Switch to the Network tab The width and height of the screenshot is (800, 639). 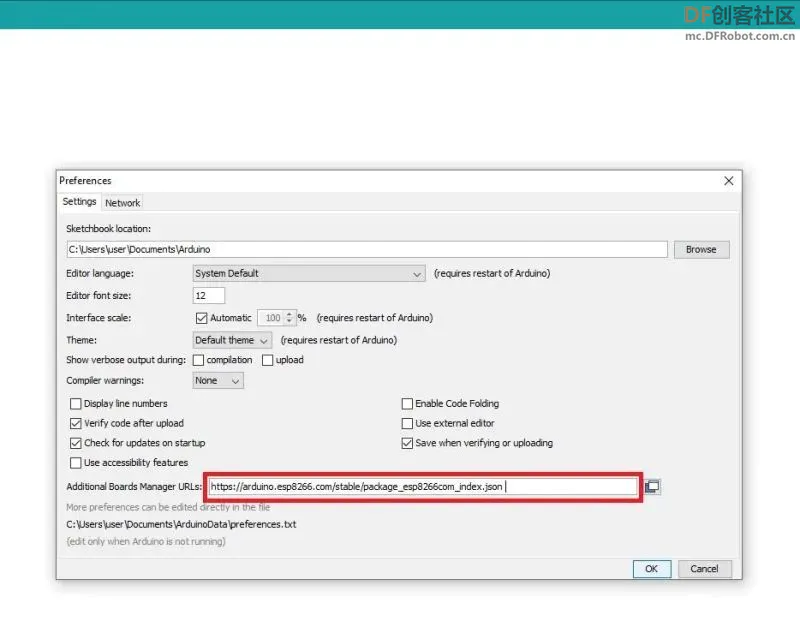[122, 203]
